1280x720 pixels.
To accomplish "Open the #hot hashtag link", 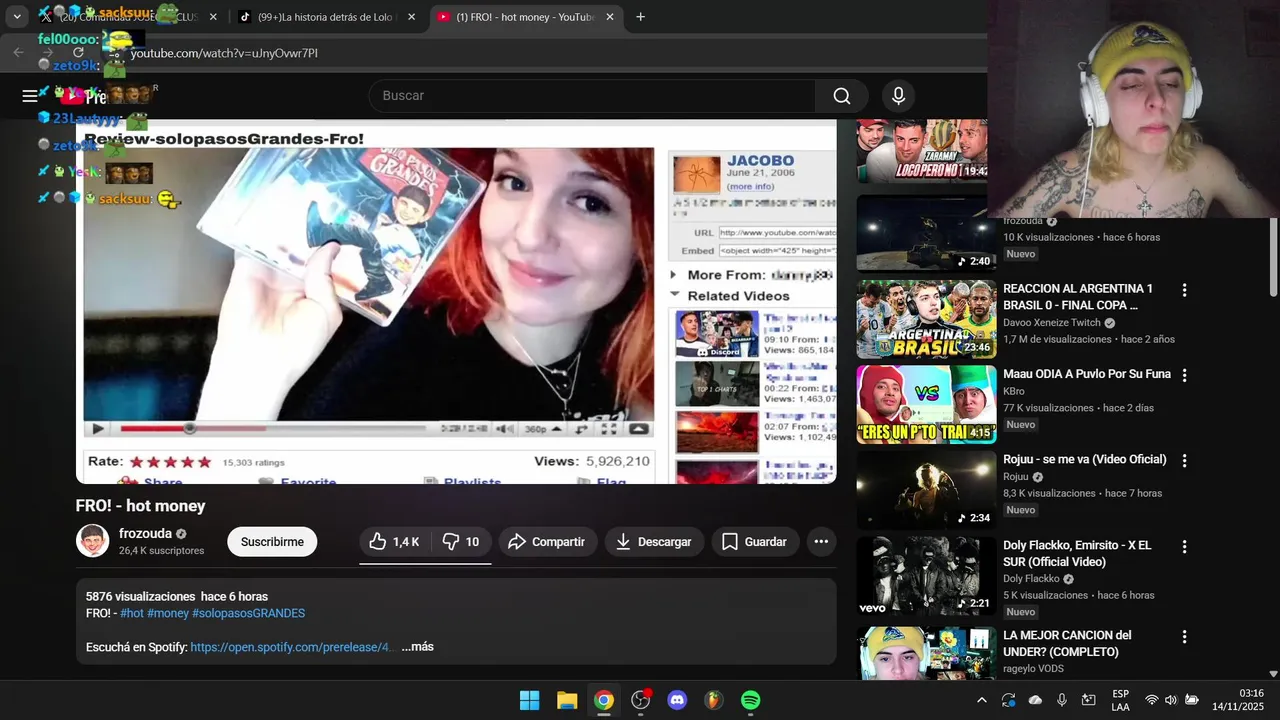I will (132, 613).
